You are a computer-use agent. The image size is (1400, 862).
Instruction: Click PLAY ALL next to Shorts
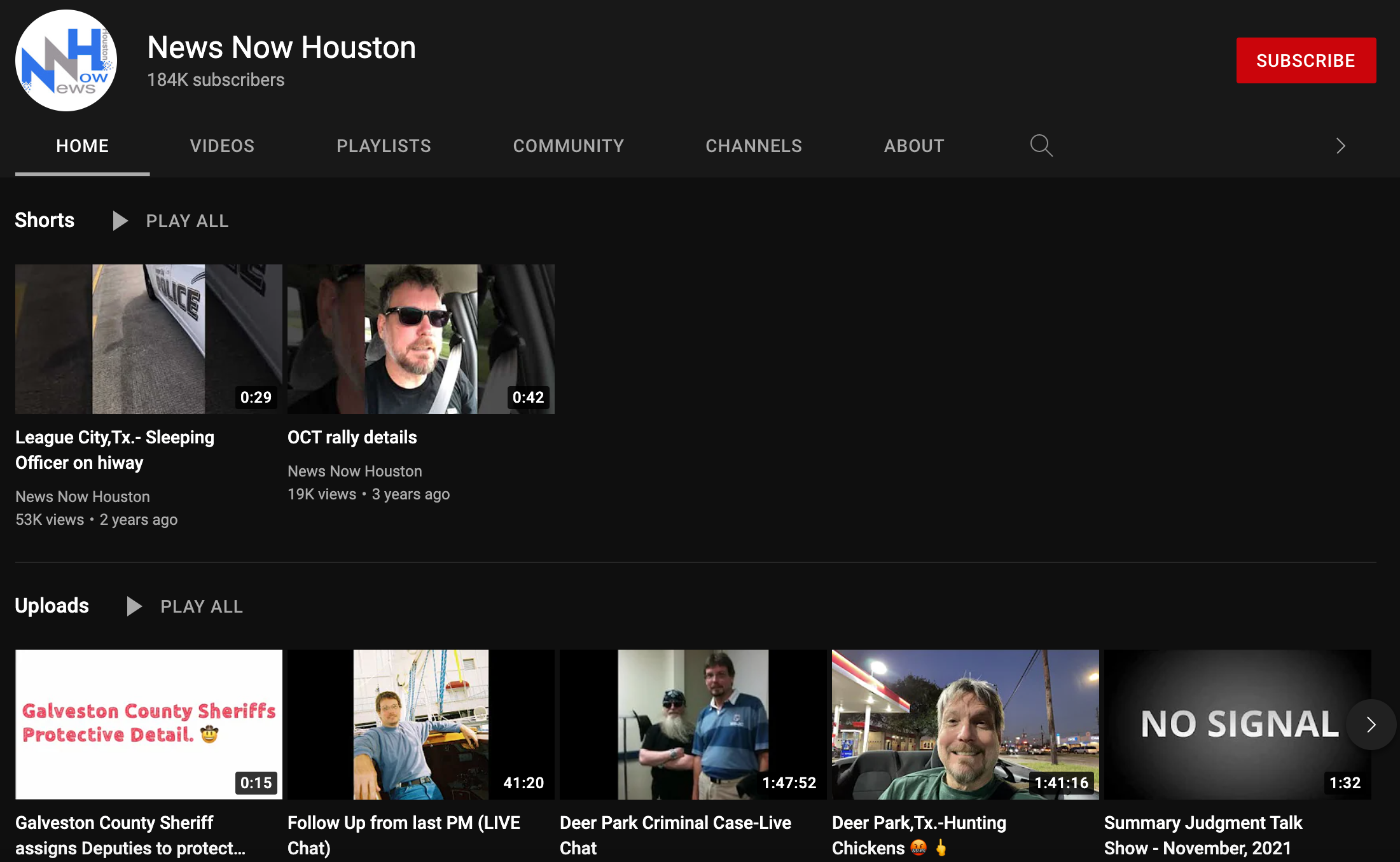click(x=187, y=221)
